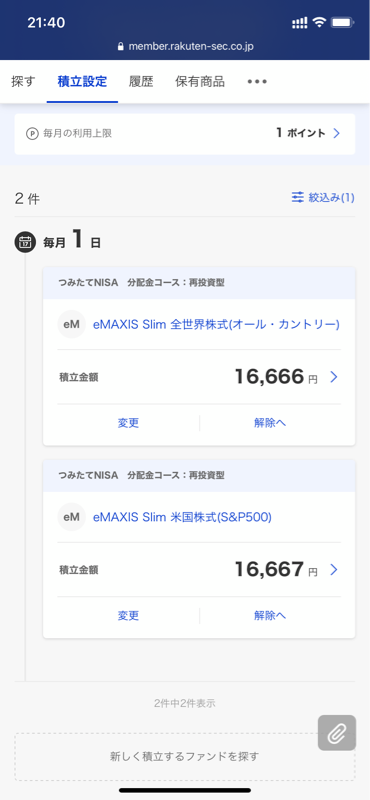Open eMAXIS Slim 全世界株式(オール・カントリー) link
The width and height of the screenshot is (370, 800).
click(216, 324)
